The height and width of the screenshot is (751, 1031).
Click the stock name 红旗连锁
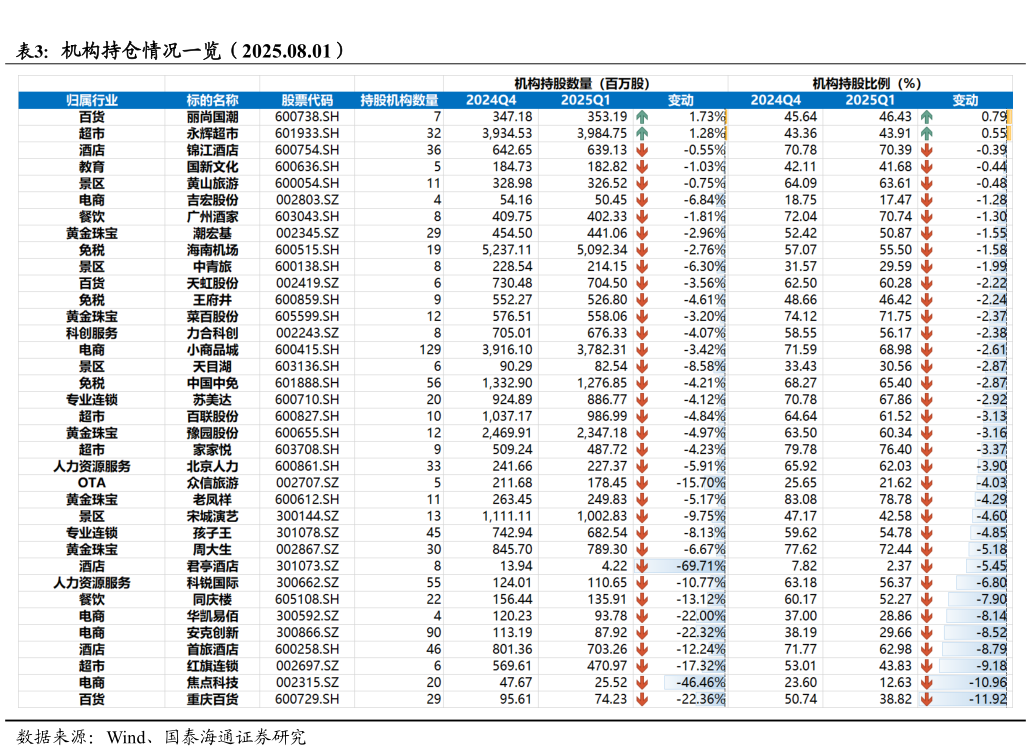click(x=212, y=666)
